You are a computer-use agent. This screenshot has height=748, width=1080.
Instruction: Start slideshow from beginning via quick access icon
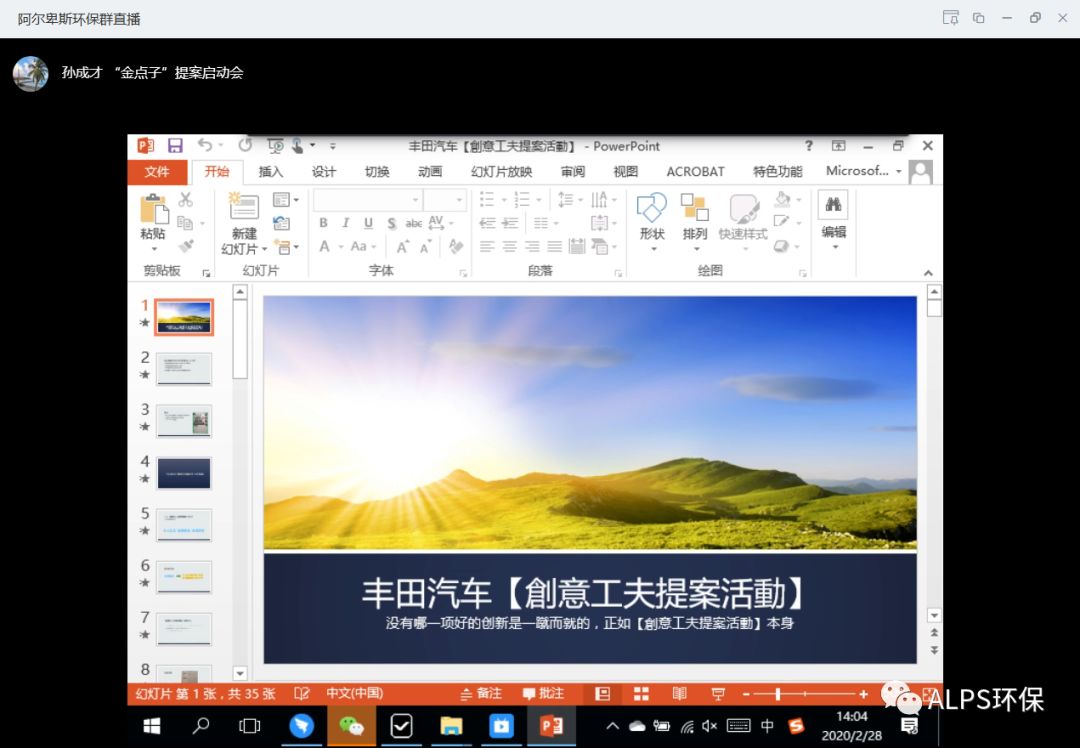[x=276, y=145]
